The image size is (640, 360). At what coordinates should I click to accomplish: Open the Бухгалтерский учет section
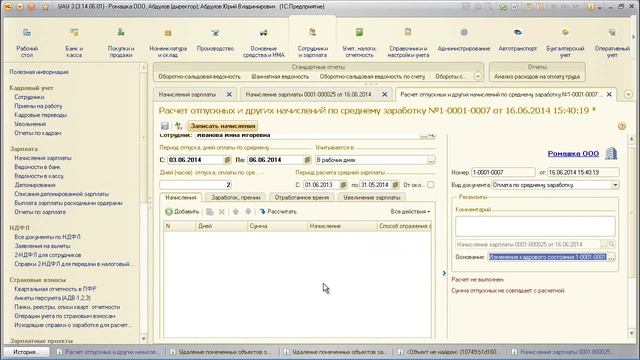tap(565, 42)
